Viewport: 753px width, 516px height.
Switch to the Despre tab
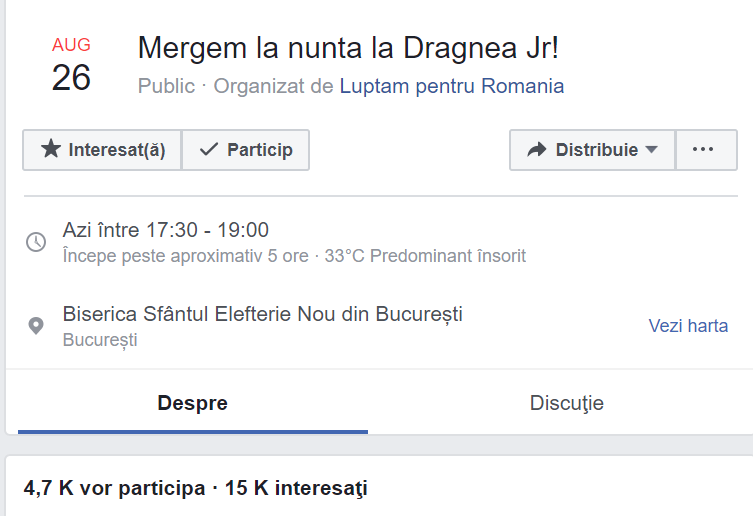click(x=192, y=404)
